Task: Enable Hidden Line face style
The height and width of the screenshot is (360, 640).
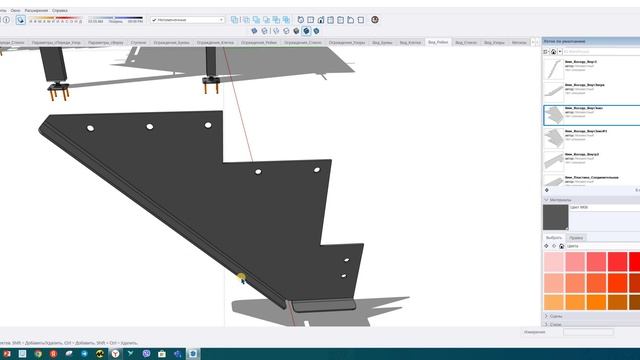Action: coord(286,31)
